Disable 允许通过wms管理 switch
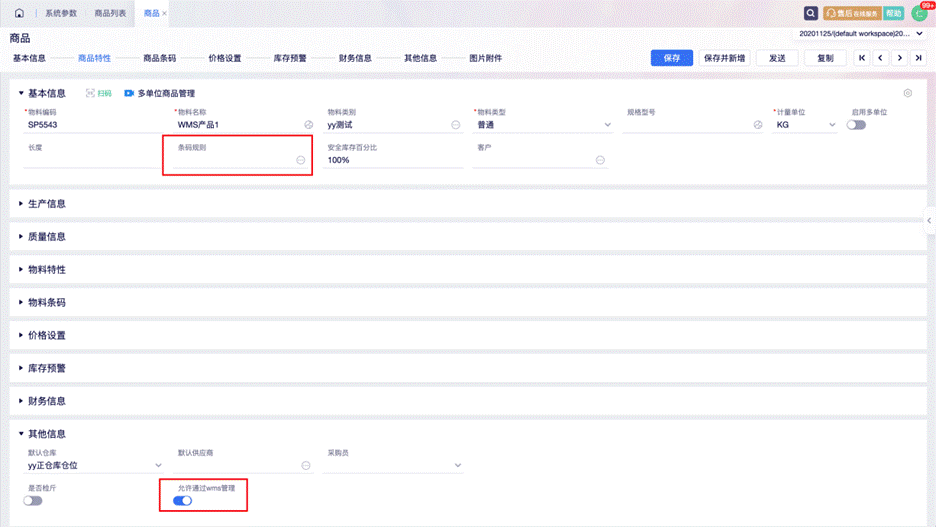Image resolution: width=936 pixels, height=527 pixels. pos(181,500)
